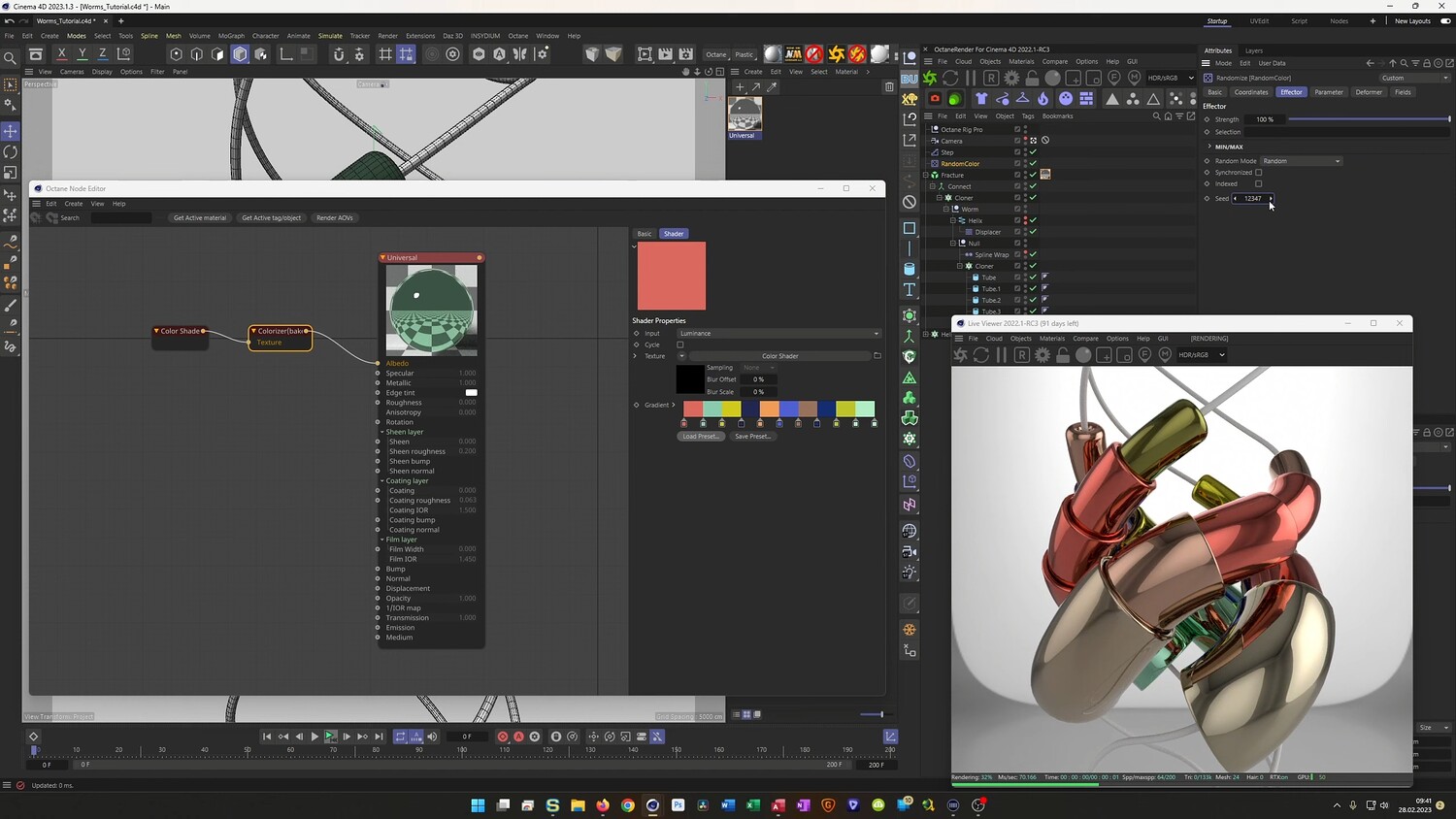The width and height of the screenshot is (1456, 819).
Task: Toggle the Connect object's enable checkmark
Action: point(1033,186)
